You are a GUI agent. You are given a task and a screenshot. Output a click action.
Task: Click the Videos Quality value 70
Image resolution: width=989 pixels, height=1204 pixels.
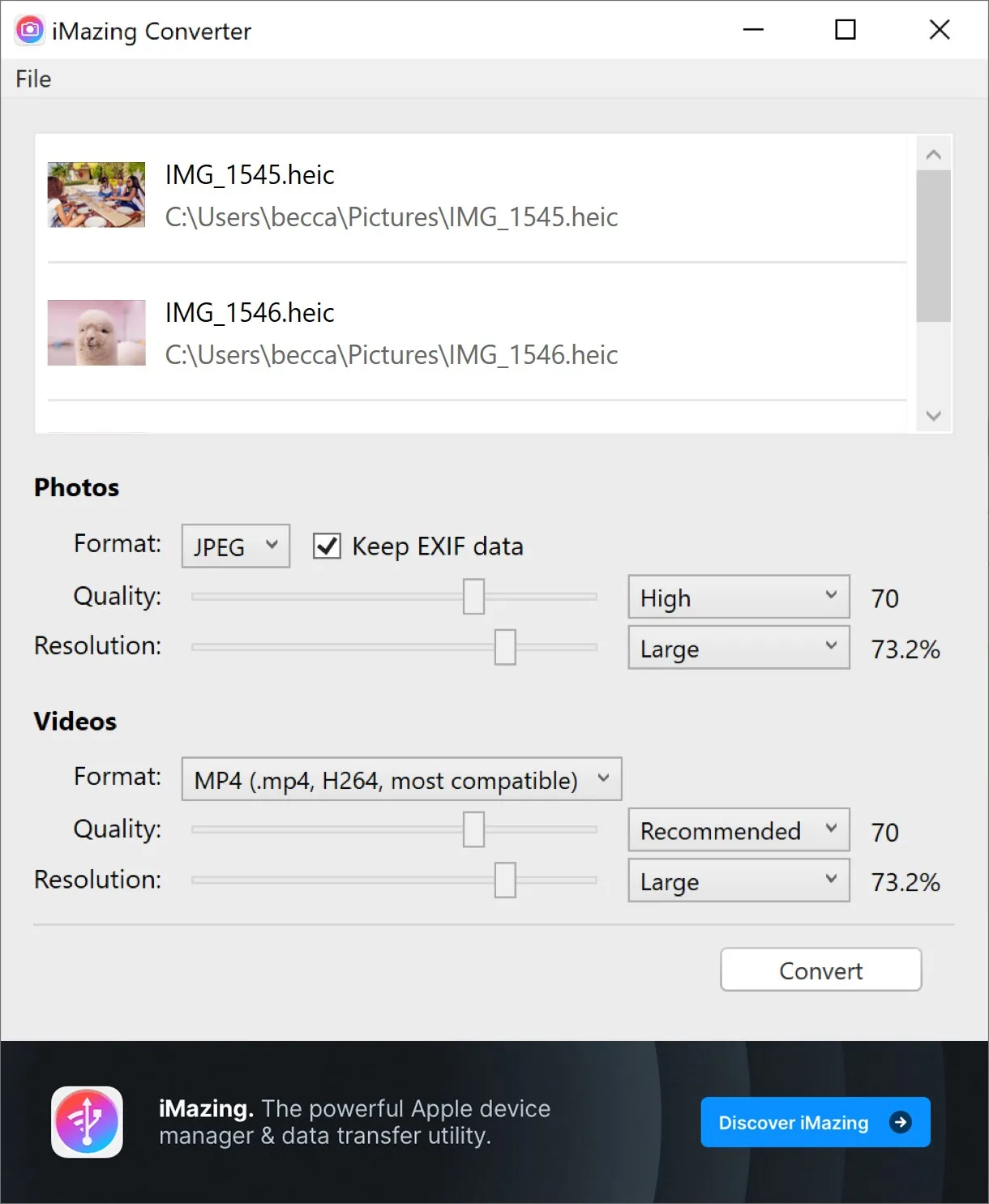(884, 832)
